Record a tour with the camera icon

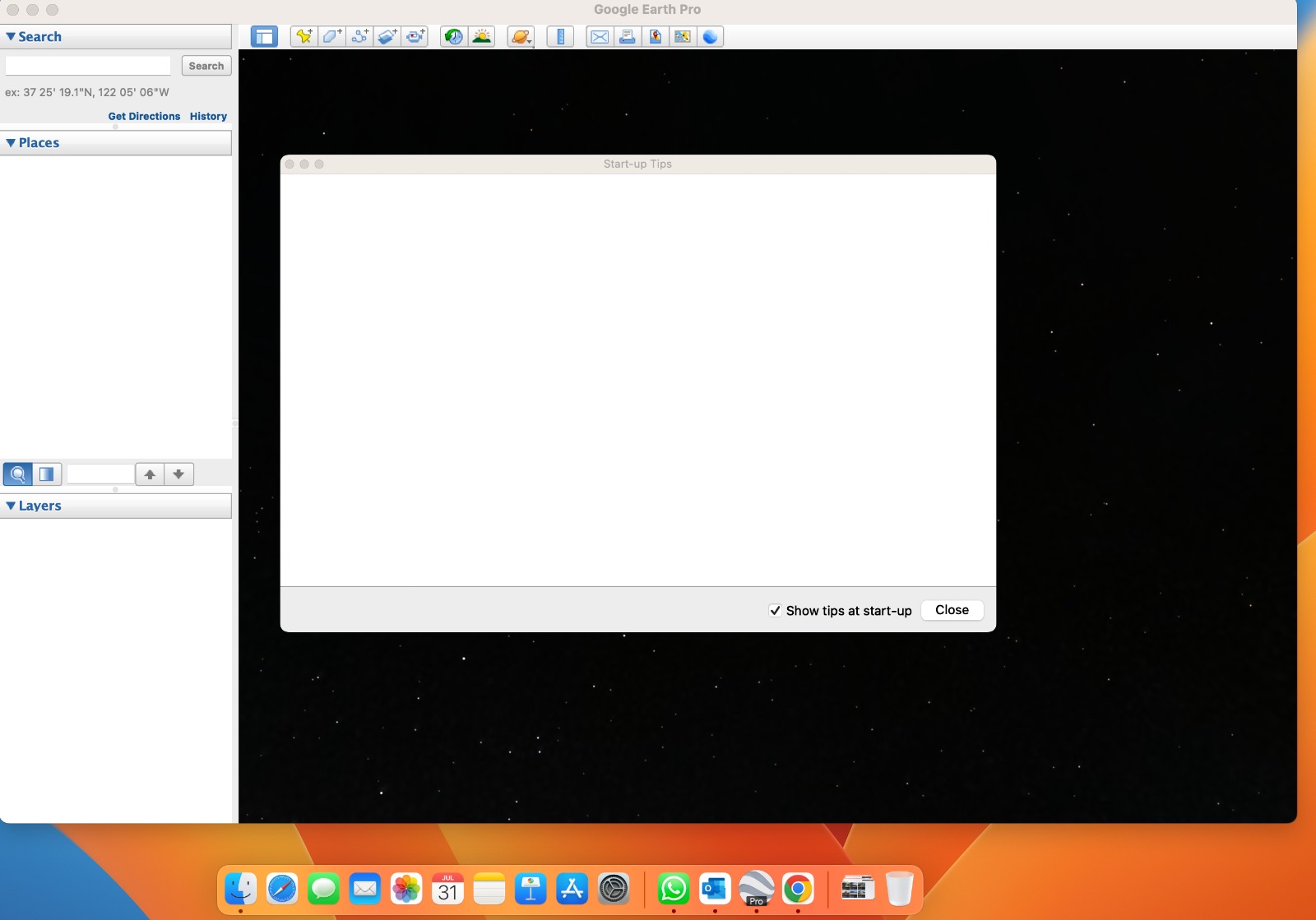(415, 36)
